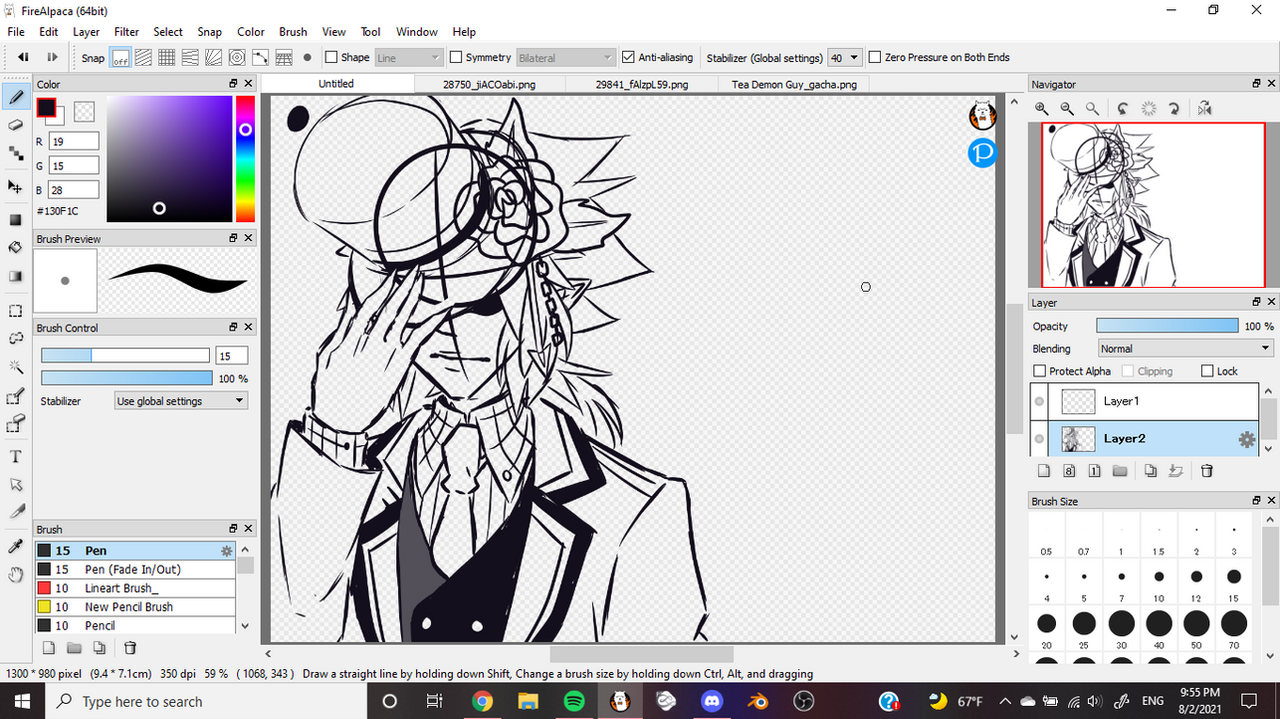Select the Pen (Fade In/Out) brush
Image resolution: width=1280 pixels, height=719 pixels.
click(x=136, y=569)
